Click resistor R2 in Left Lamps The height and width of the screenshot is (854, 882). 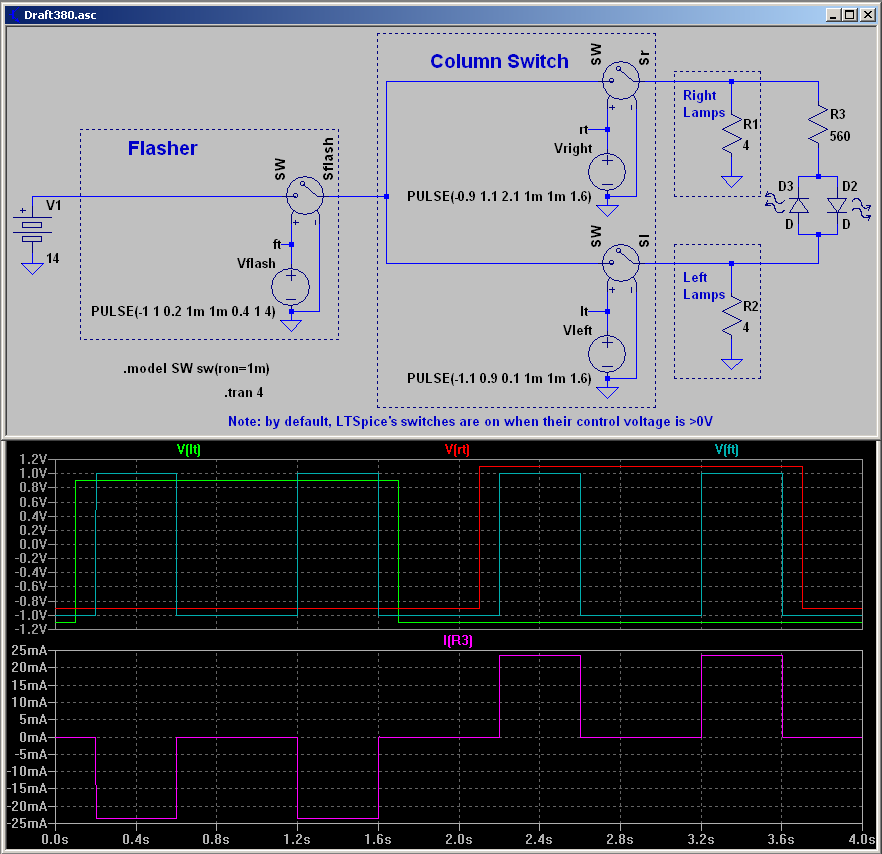[732, 317]
